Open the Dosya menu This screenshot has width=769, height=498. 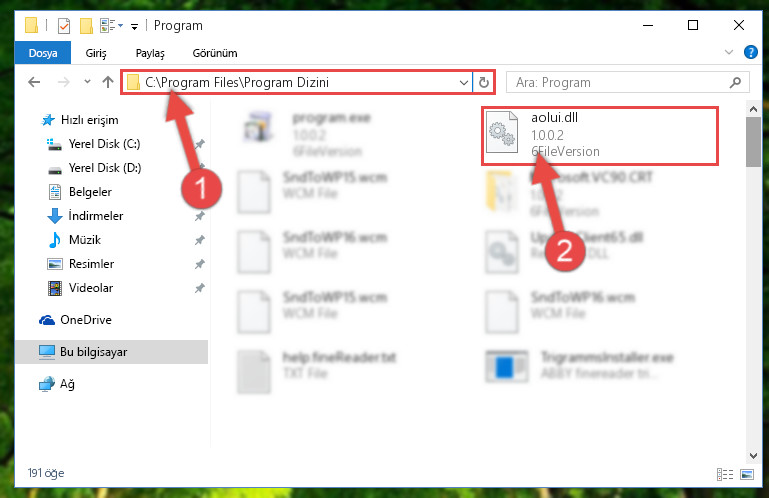coord(43,53)
